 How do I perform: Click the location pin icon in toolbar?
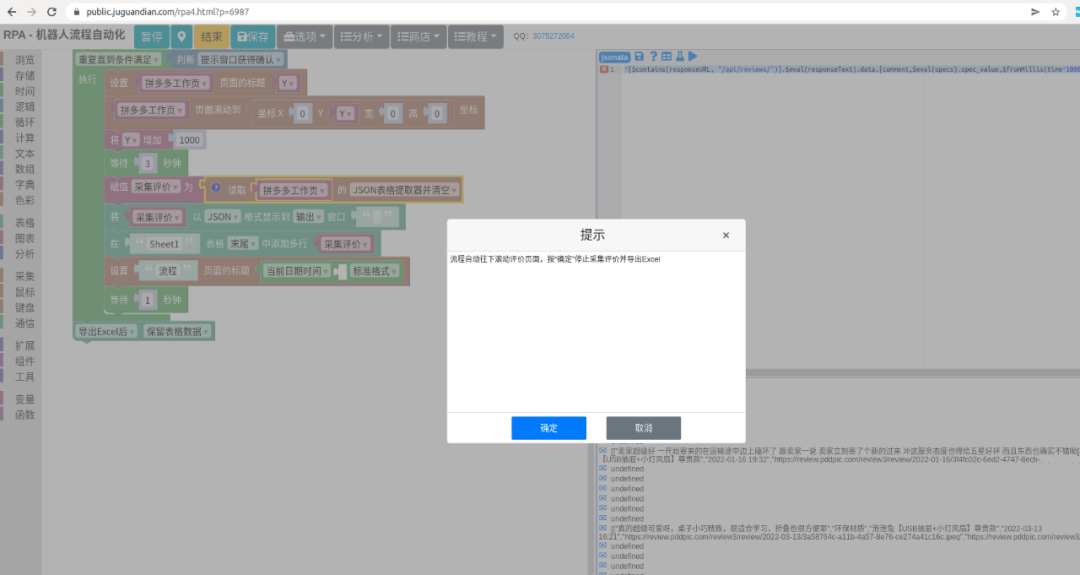(181, 36)
